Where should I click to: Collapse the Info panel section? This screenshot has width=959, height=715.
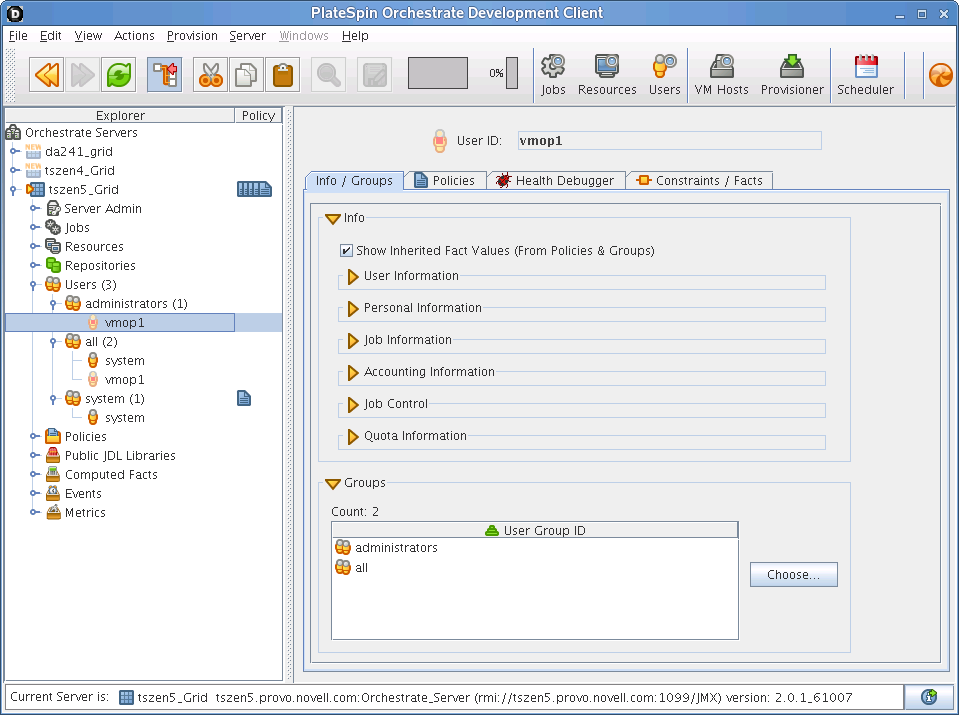pos(333,218)
